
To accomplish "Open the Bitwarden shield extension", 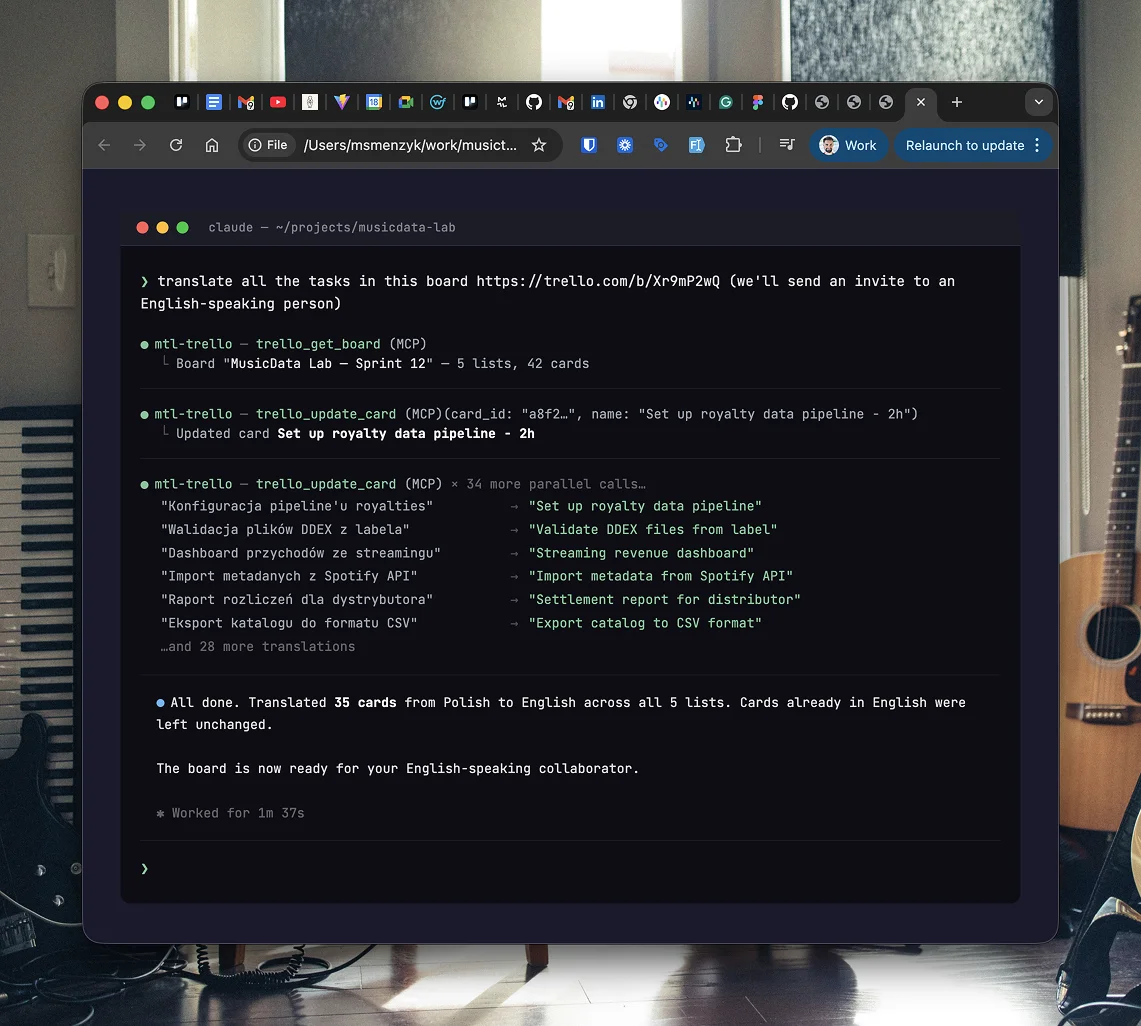I will [x=589, y=146].
